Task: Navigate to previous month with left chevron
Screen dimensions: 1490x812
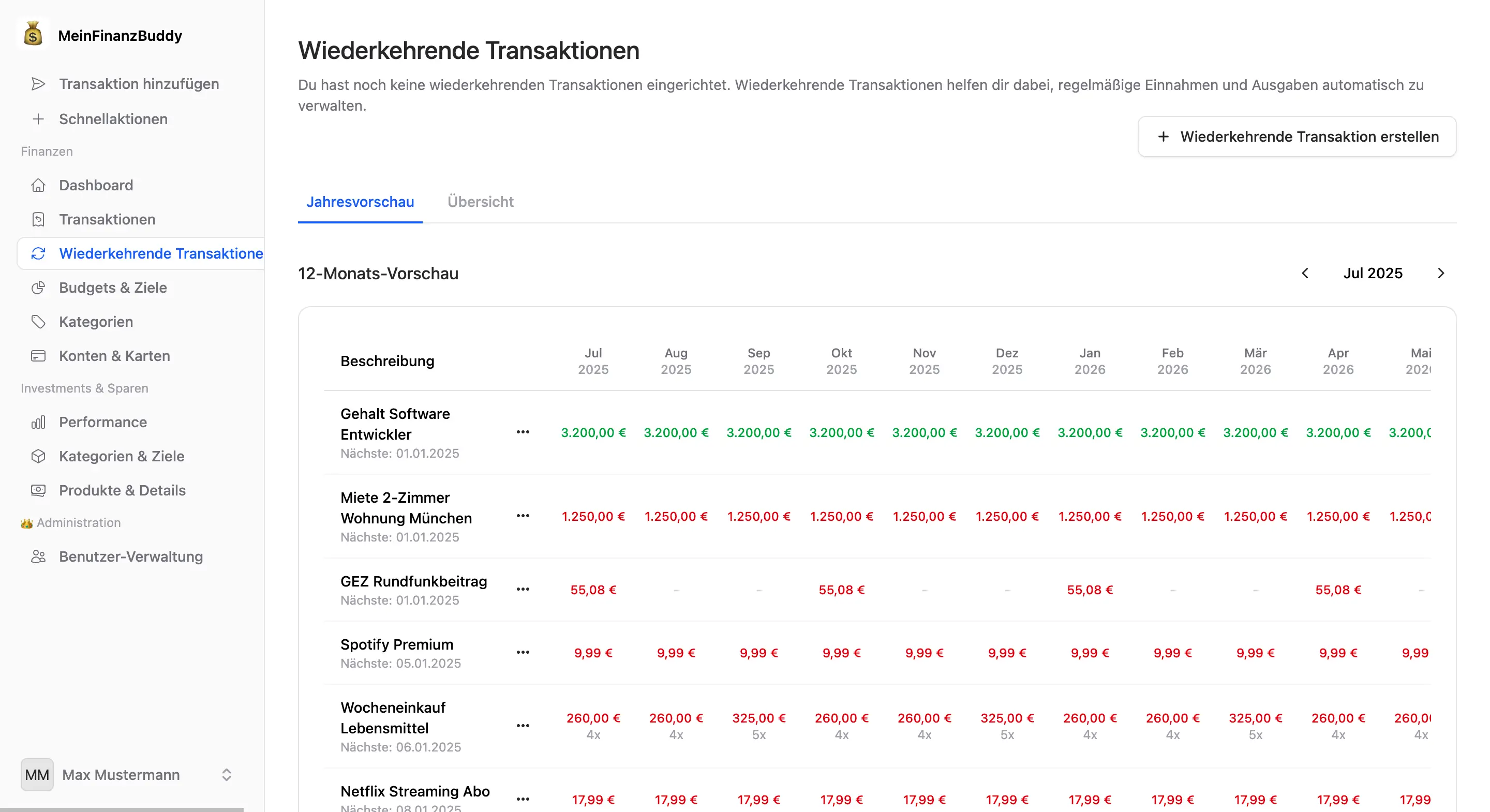Action: coord(1305,273)
